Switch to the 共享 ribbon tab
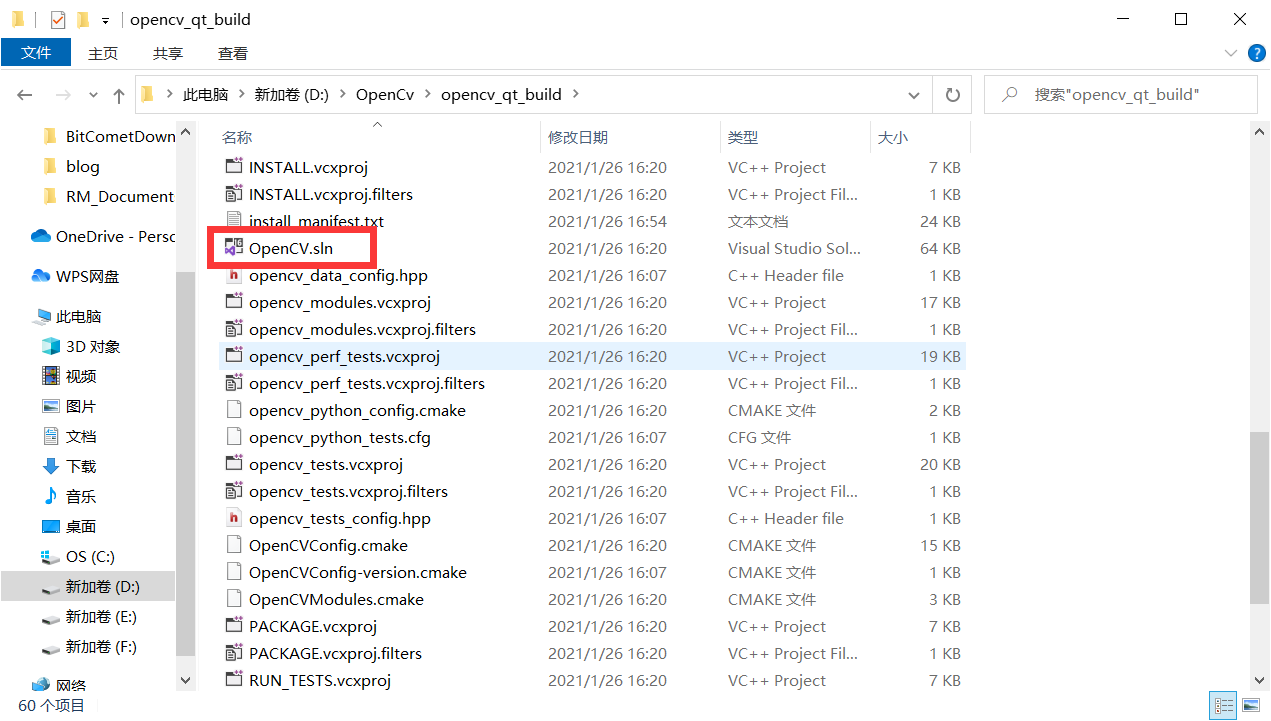The image size is (1271, 721). point(168,53)
